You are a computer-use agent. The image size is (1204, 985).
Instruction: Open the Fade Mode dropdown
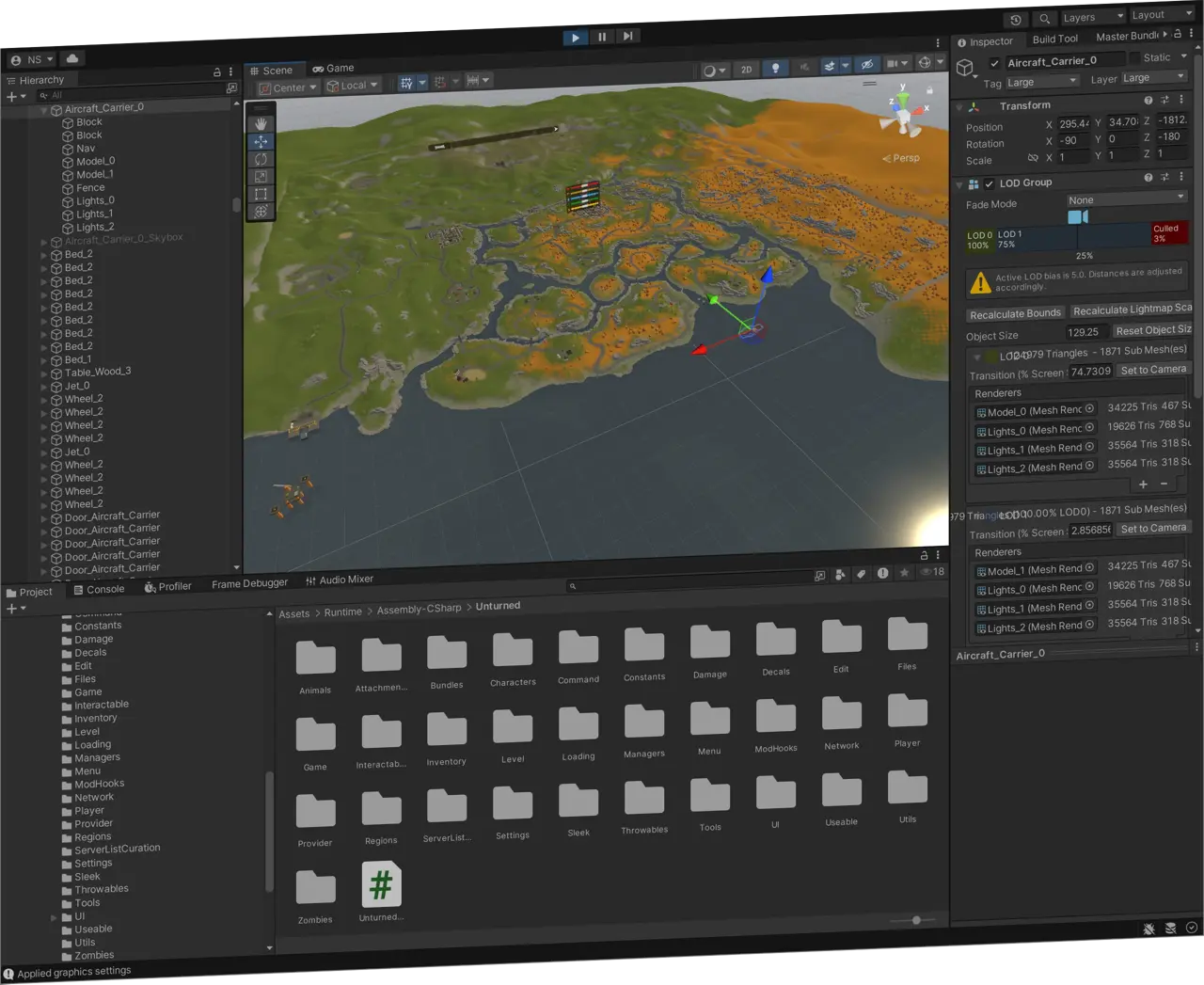tap(1127, 199)
